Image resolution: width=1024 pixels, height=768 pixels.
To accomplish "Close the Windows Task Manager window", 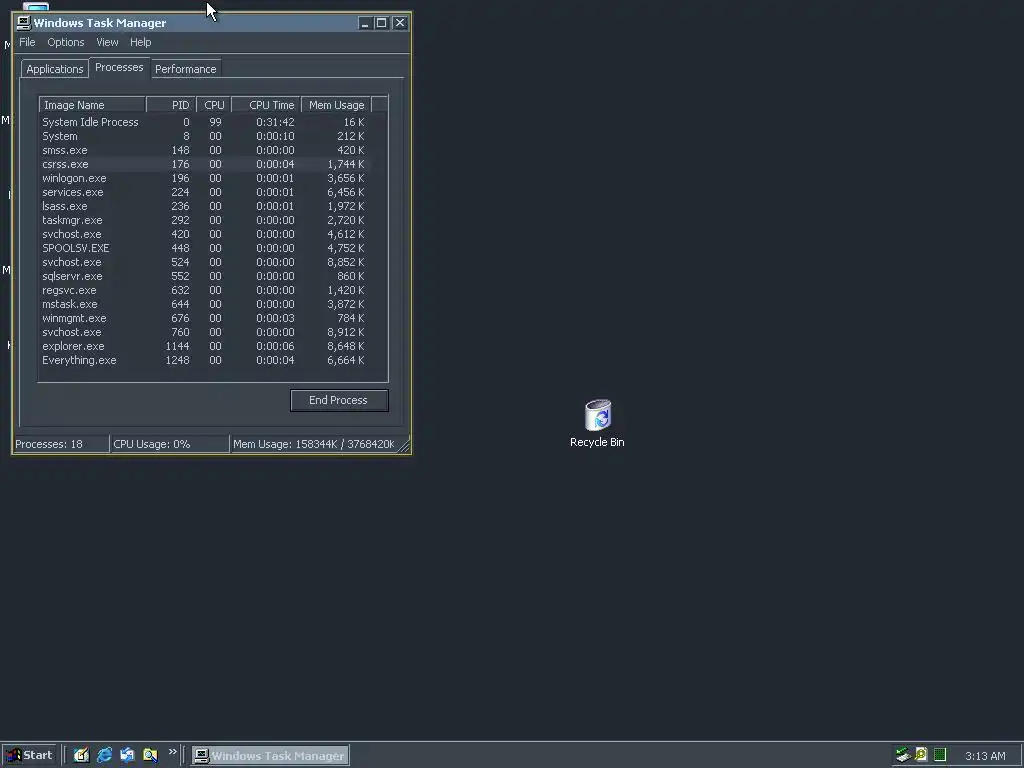I will tap(400, 23).
